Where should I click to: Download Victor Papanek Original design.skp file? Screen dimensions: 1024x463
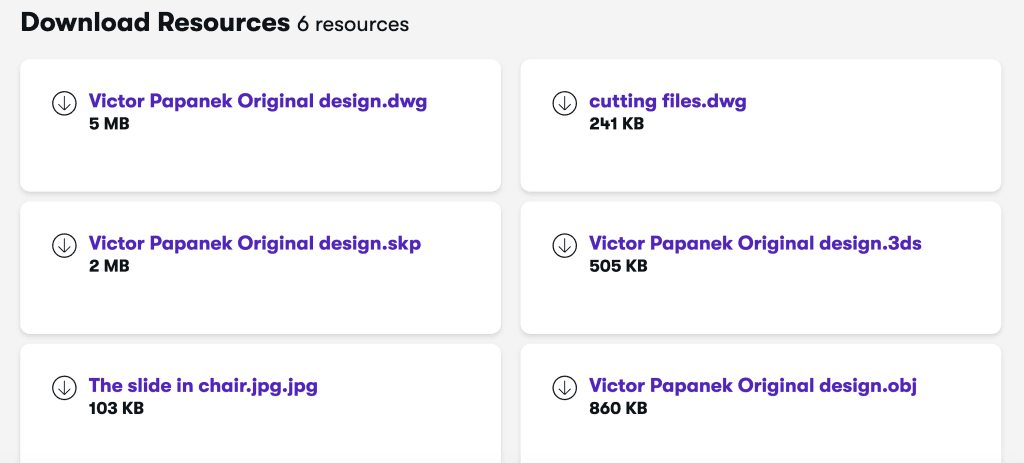point(254,243)
